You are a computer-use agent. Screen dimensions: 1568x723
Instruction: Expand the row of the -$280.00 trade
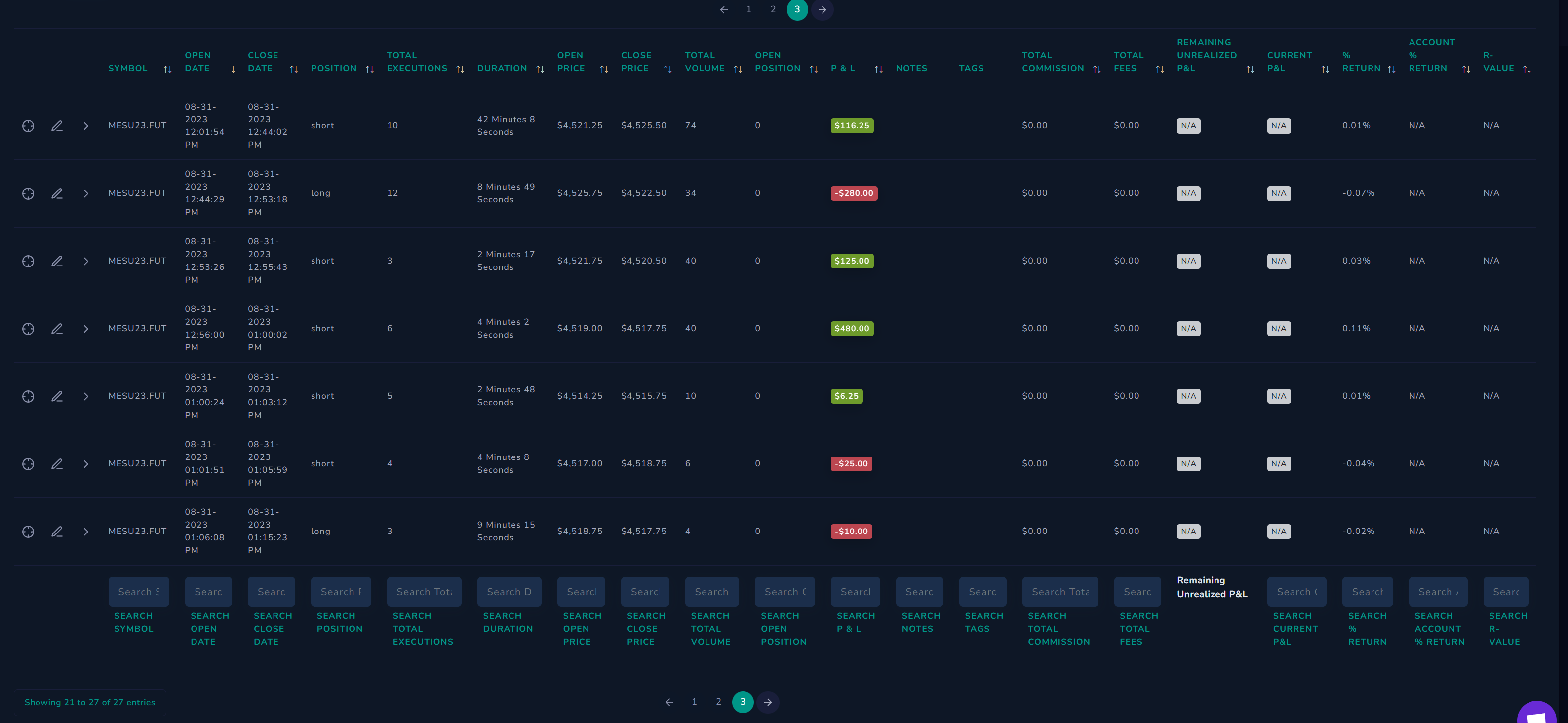86,193
